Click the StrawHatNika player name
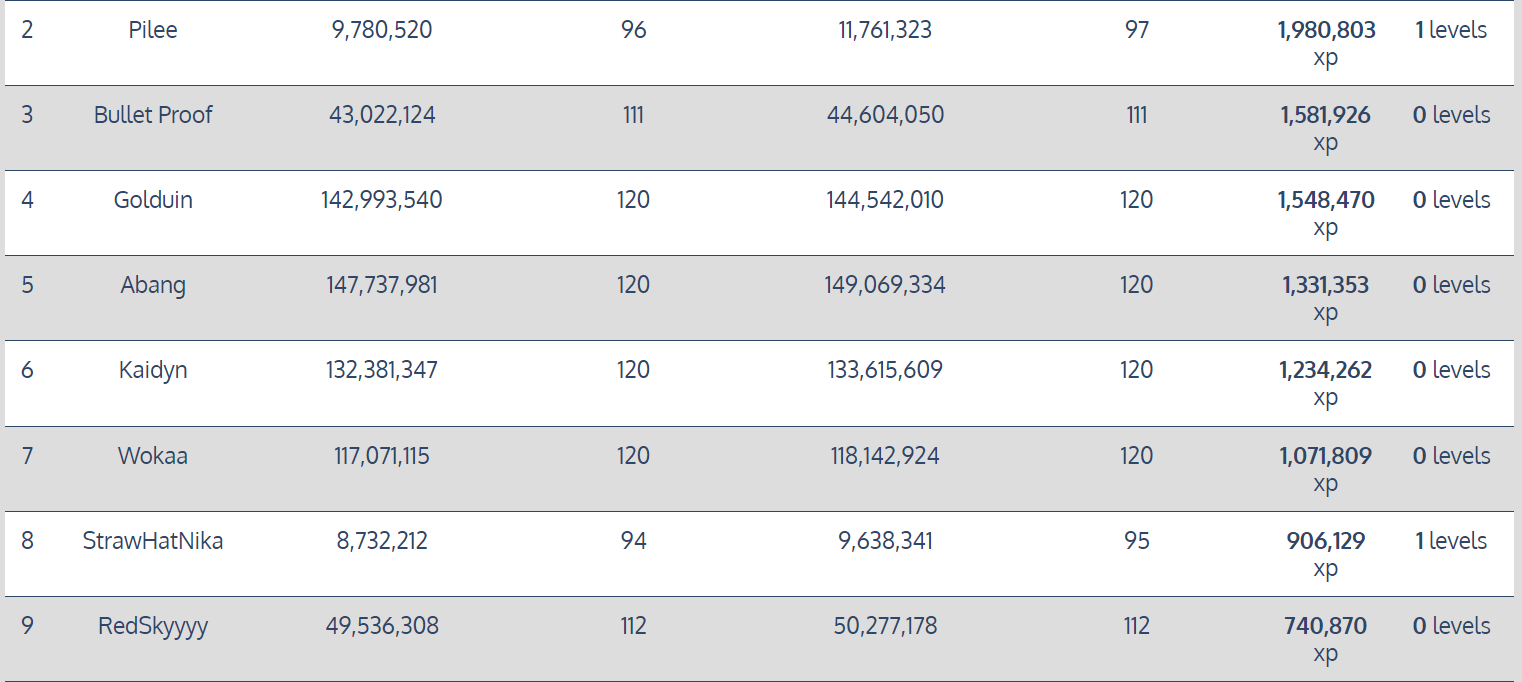The image size is (1522, 682). 153,541
